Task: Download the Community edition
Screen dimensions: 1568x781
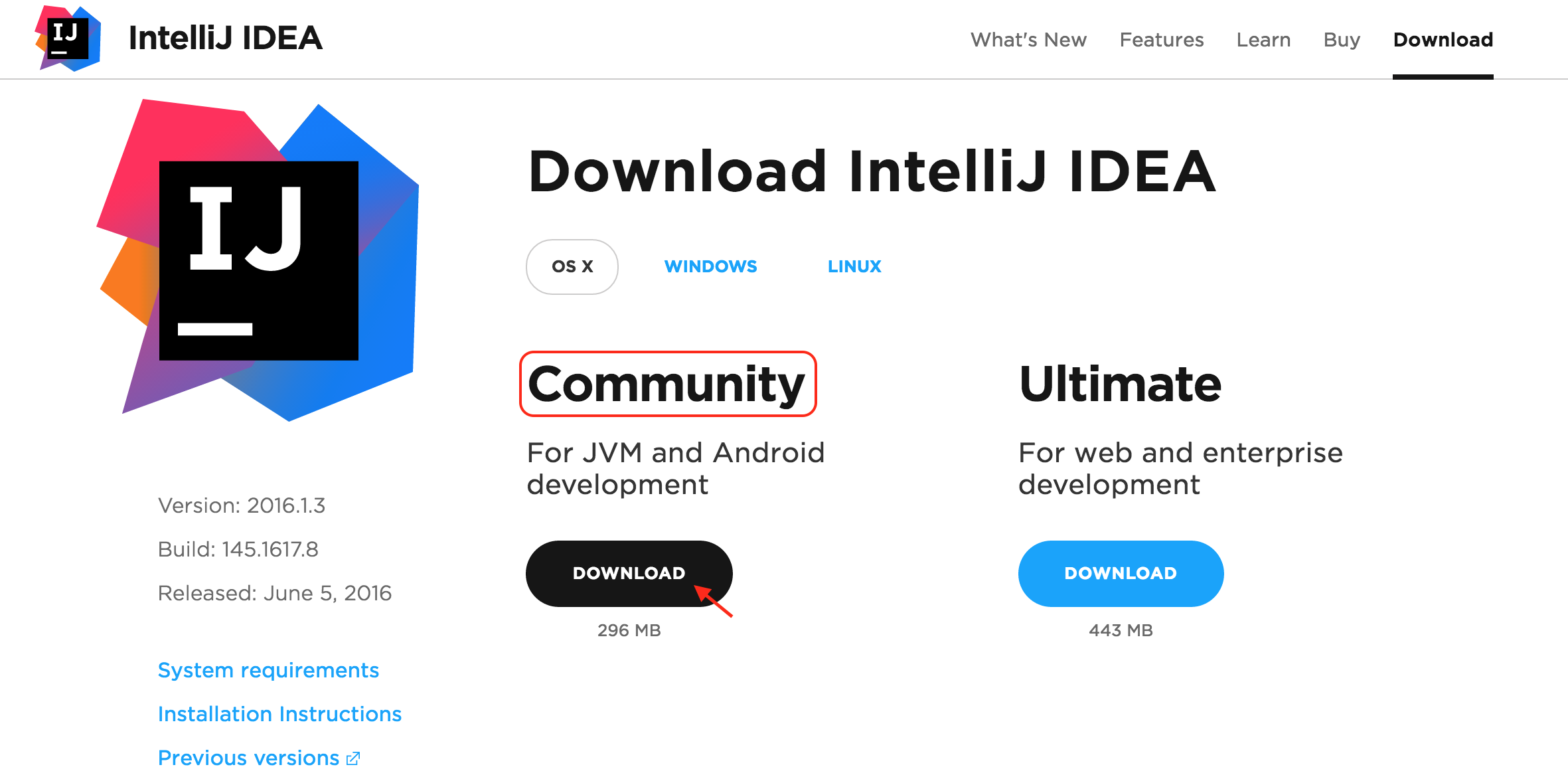Action: 629,572
